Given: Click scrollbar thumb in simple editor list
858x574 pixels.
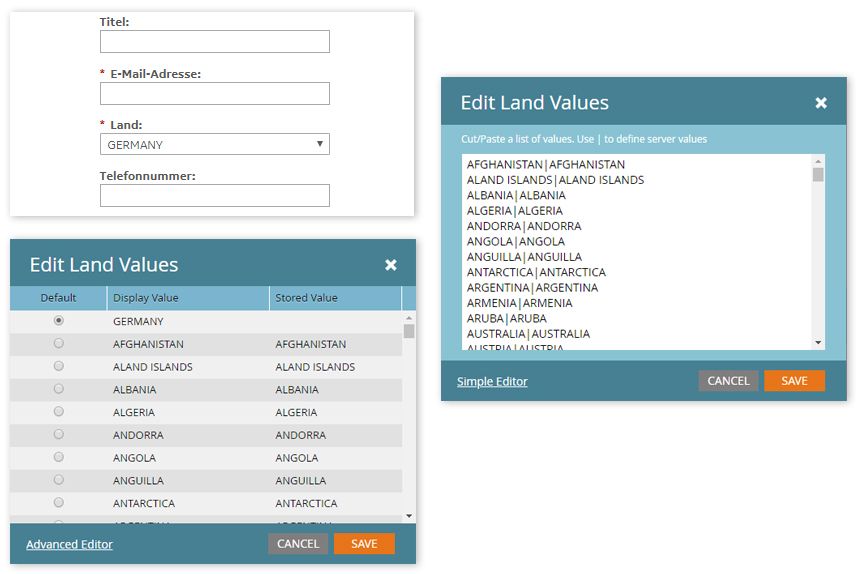Looking at the screenshot, I should [409, 331].
